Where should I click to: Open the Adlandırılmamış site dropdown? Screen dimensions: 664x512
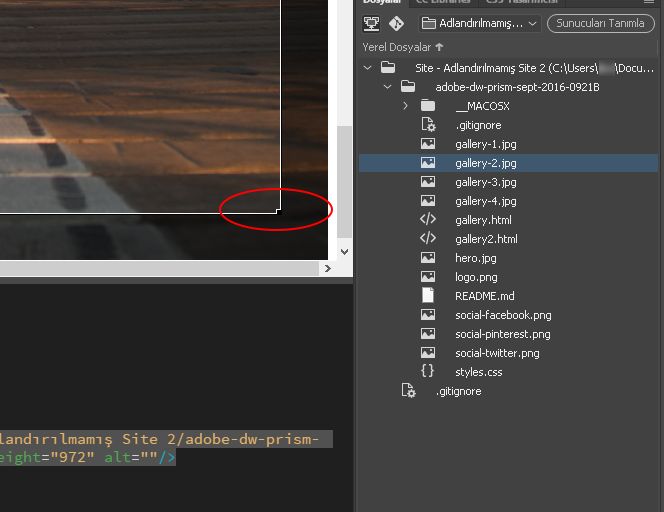click(x=479, y=23)
